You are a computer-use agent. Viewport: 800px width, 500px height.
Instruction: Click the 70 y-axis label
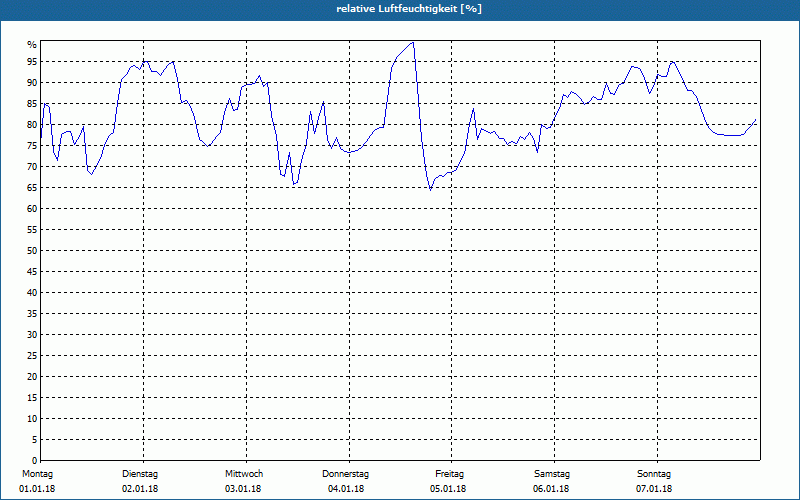(32, 167)
